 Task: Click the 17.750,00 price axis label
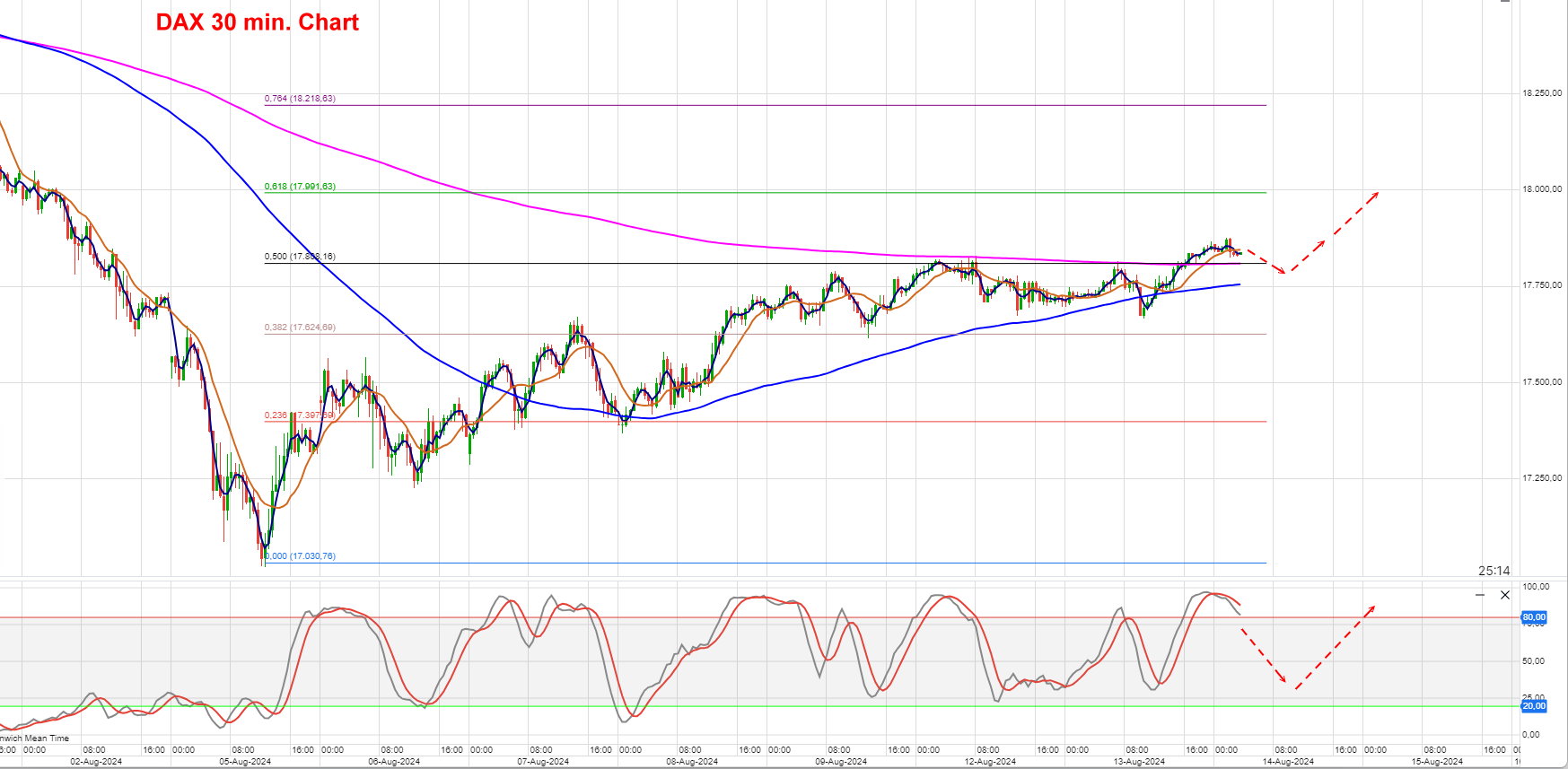(x=1542, y=285)
